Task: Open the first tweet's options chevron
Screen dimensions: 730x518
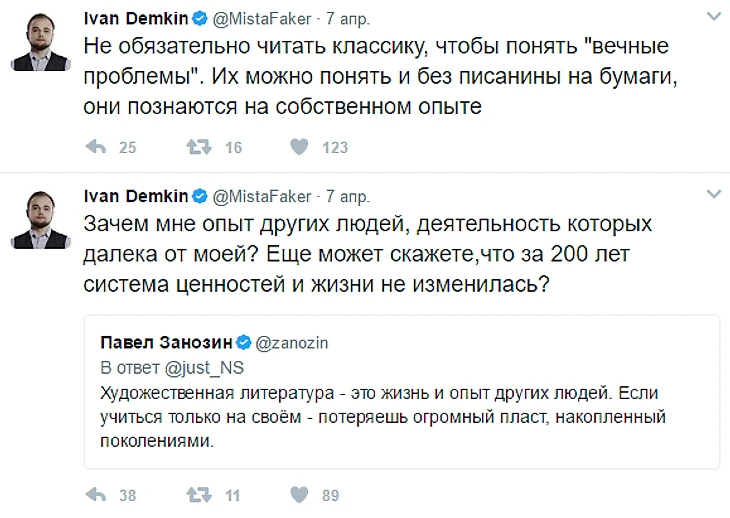Action: tap(712, 17)
